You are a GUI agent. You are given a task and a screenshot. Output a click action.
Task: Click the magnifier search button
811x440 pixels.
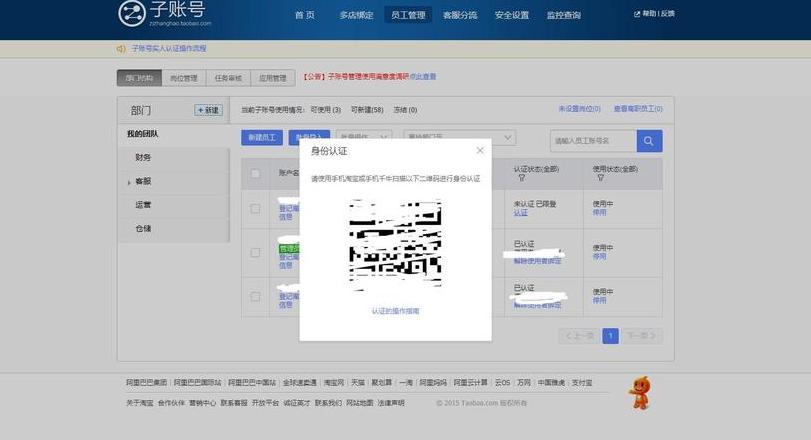coord(649,141)
